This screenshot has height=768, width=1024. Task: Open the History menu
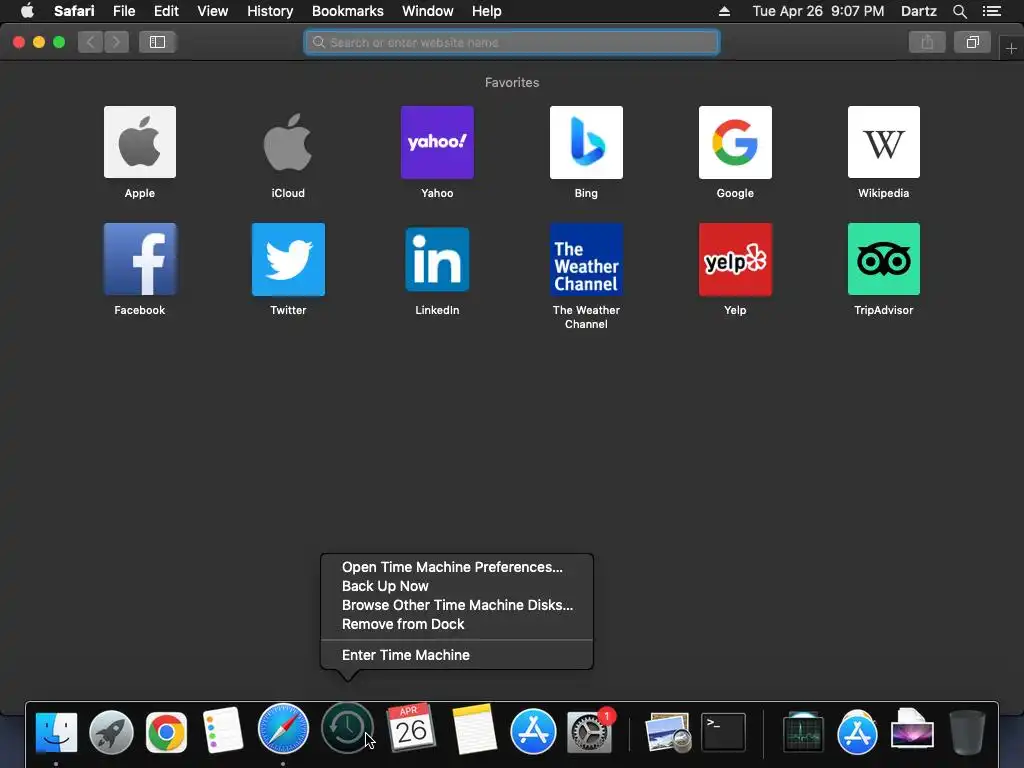270,11
